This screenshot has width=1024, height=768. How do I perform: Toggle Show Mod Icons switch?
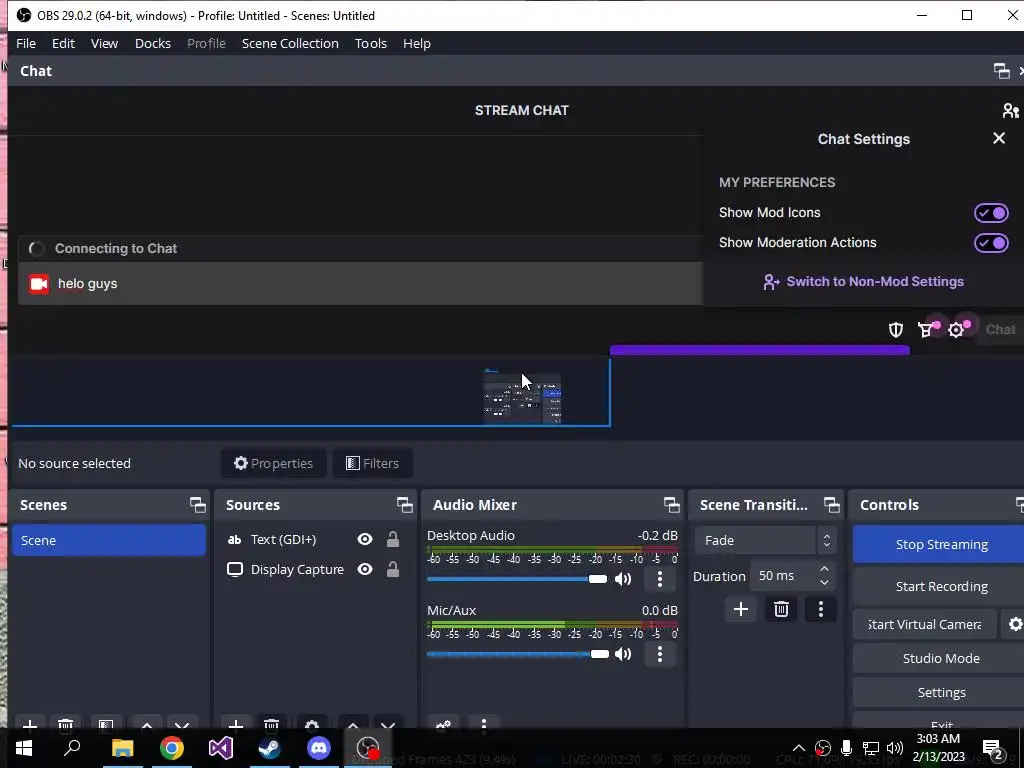pyautogui.click(x=991, y=213)
